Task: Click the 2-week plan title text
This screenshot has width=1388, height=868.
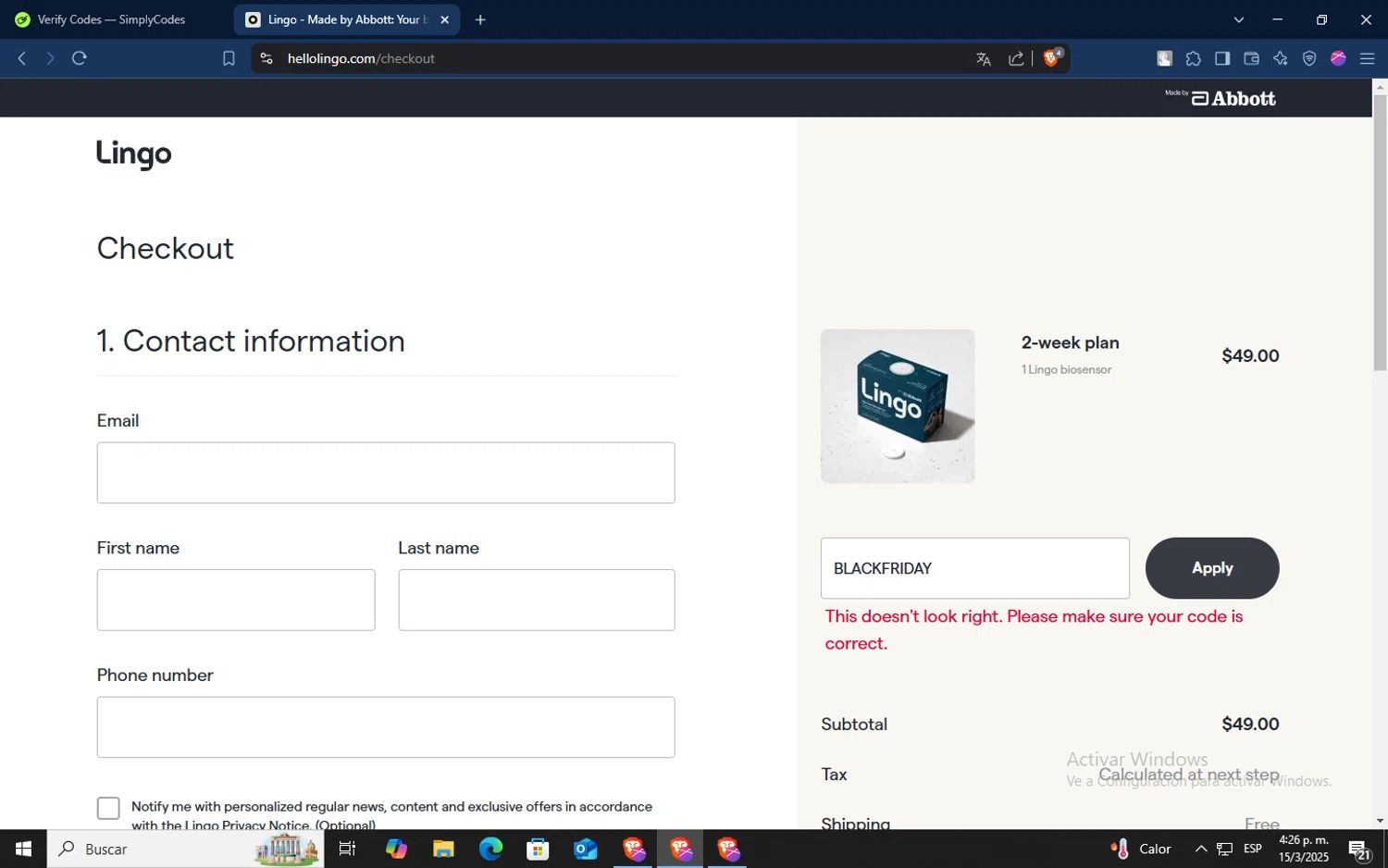Action: click(x=1071, y=342)
